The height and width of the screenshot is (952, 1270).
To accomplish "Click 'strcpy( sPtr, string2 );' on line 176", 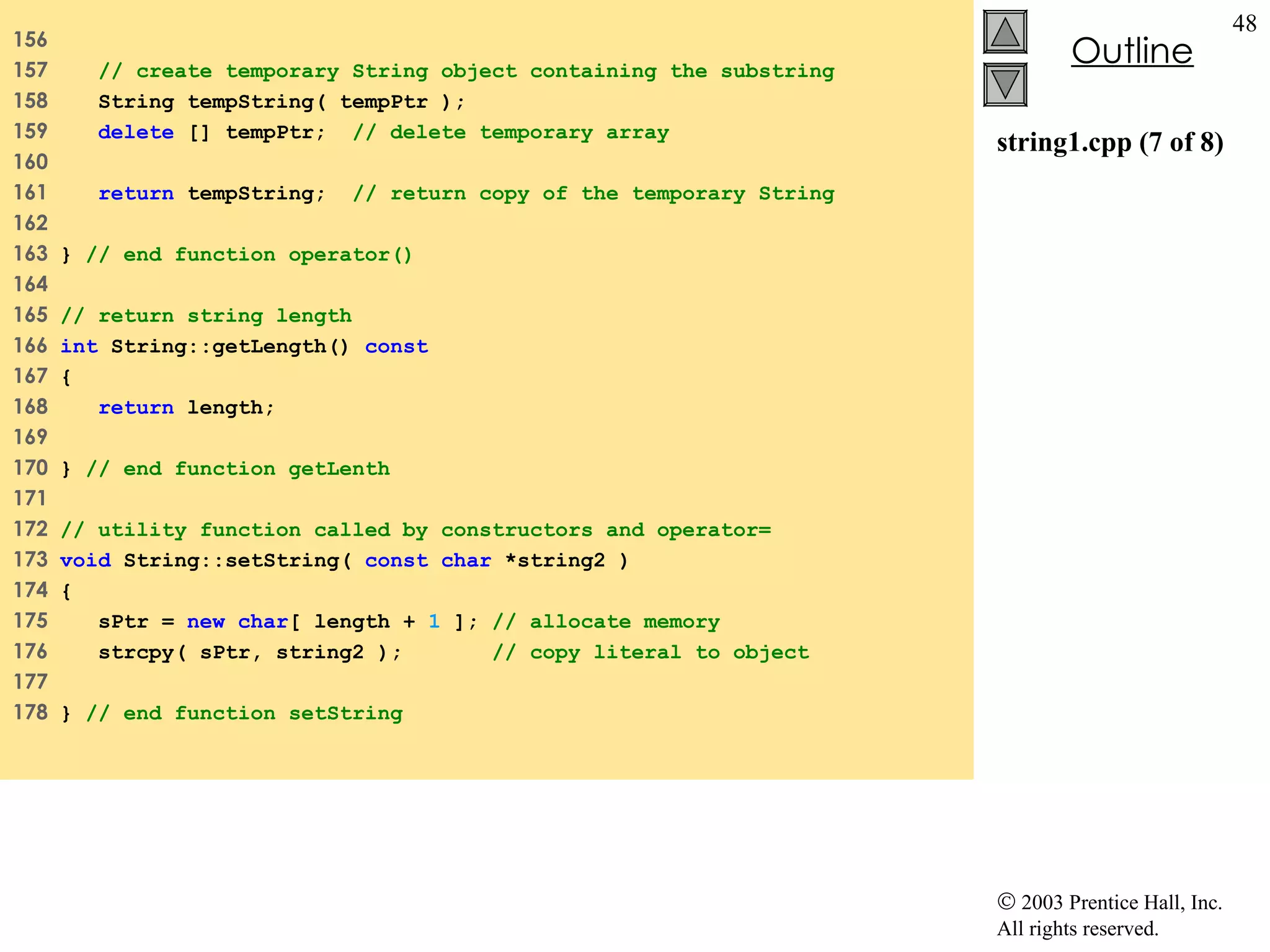I will [x=250, y=653].
